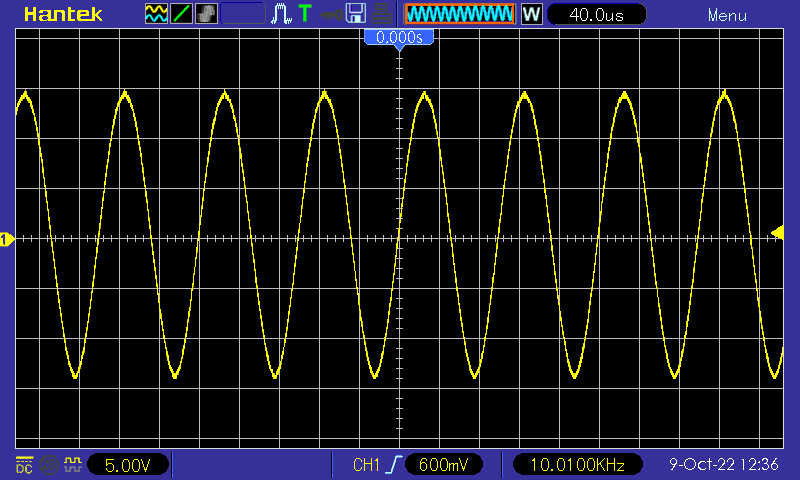Click the DC coupling icon
The height and width of the screenshot is (480, 800).
(24, 465)
